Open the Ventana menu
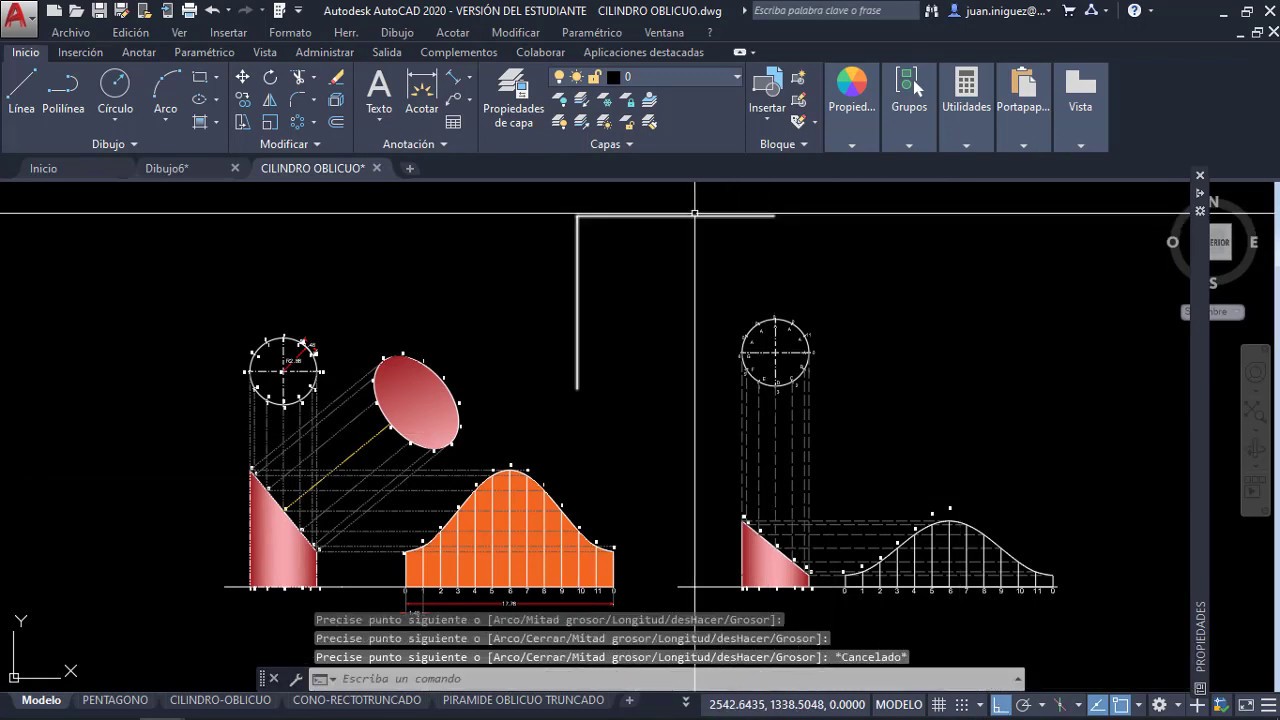Image resolution: width=1280 pixels, height=720 pixels. pos(664,33)
